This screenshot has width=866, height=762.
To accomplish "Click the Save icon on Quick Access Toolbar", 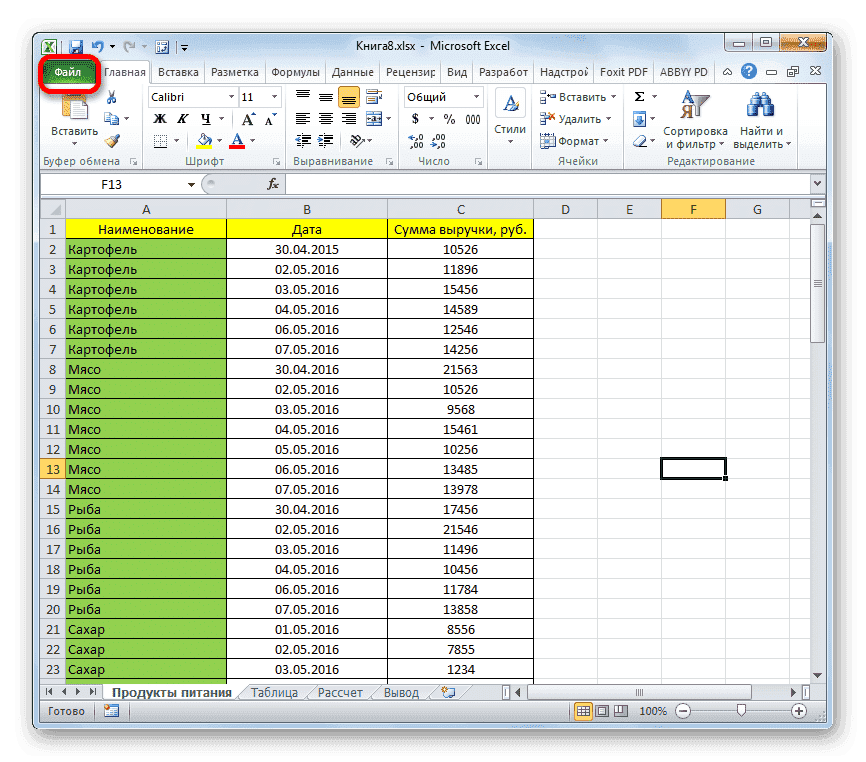I will pyautogui.click(x=75, y=46).
